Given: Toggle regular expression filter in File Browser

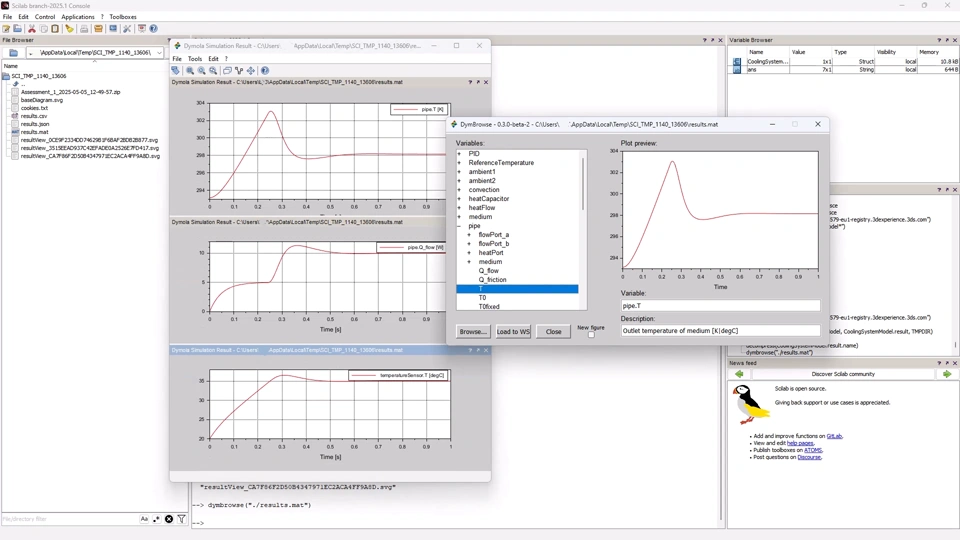Looking at the screenshot, I should [x=157, y=519].
